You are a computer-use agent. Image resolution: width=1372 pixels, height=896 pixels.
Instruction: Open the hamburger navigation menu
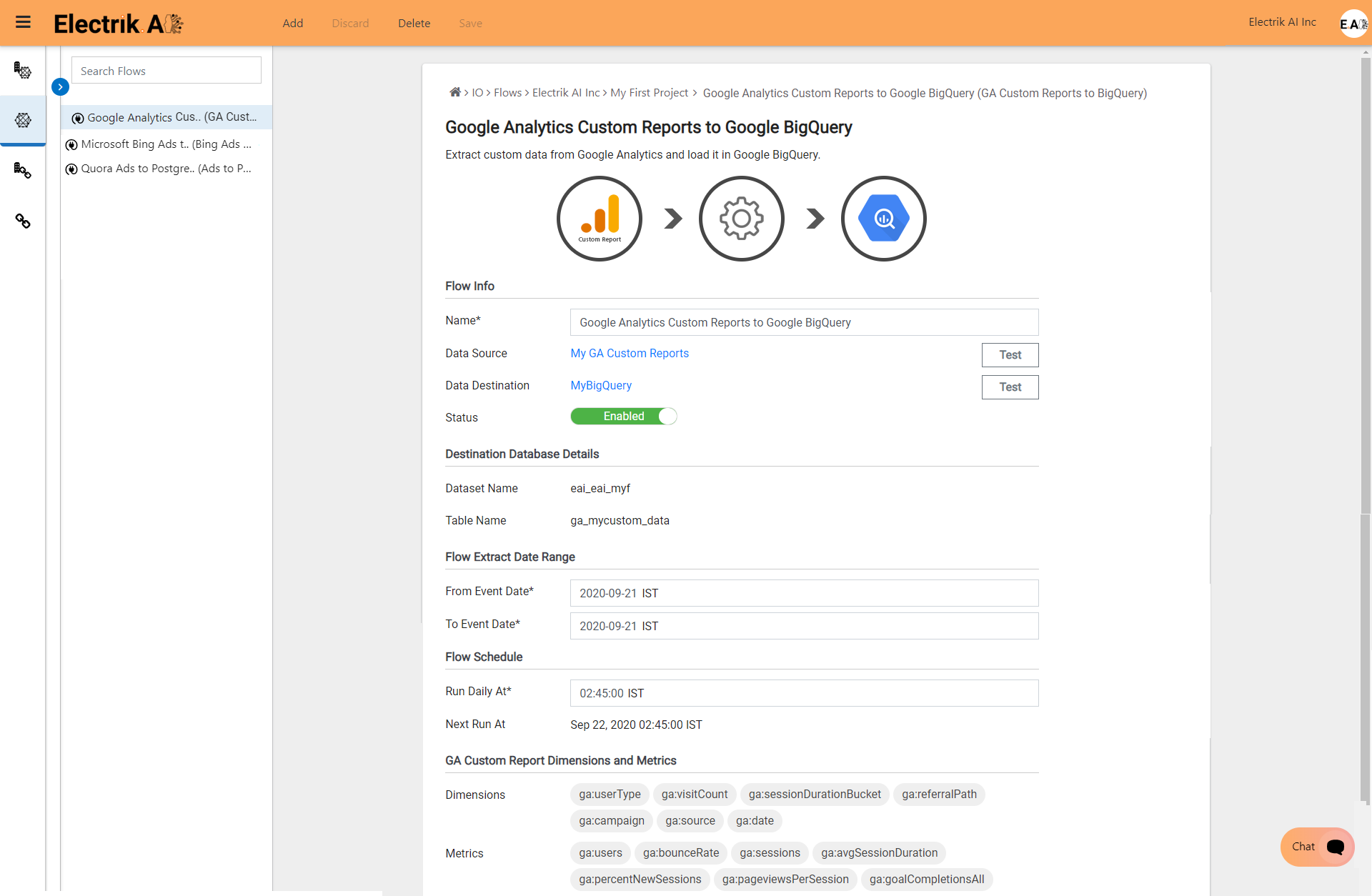coord(24,22)
